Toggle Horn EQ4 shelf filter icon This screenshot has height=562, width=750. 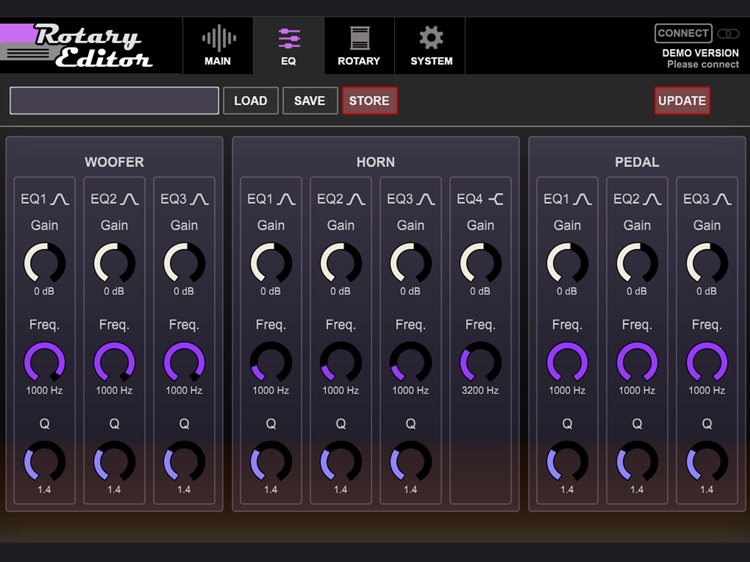tap(496, 199)
